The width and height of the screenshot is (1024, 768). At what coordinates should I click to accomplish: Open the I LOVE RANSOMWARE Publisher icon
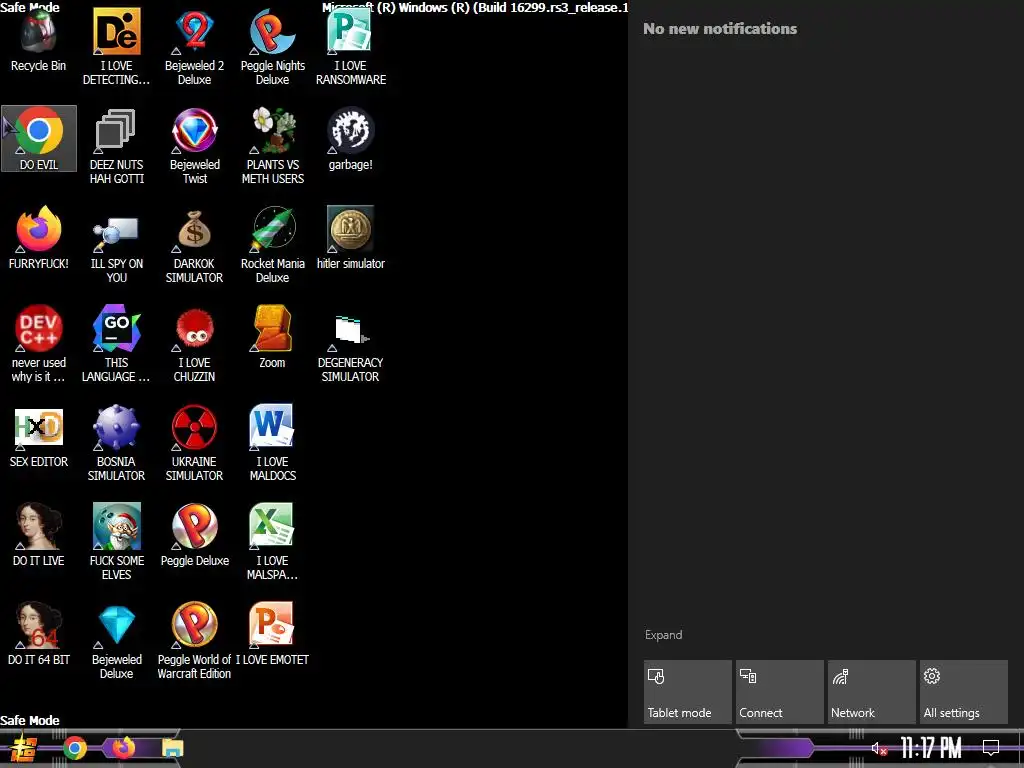coord(351,47)
